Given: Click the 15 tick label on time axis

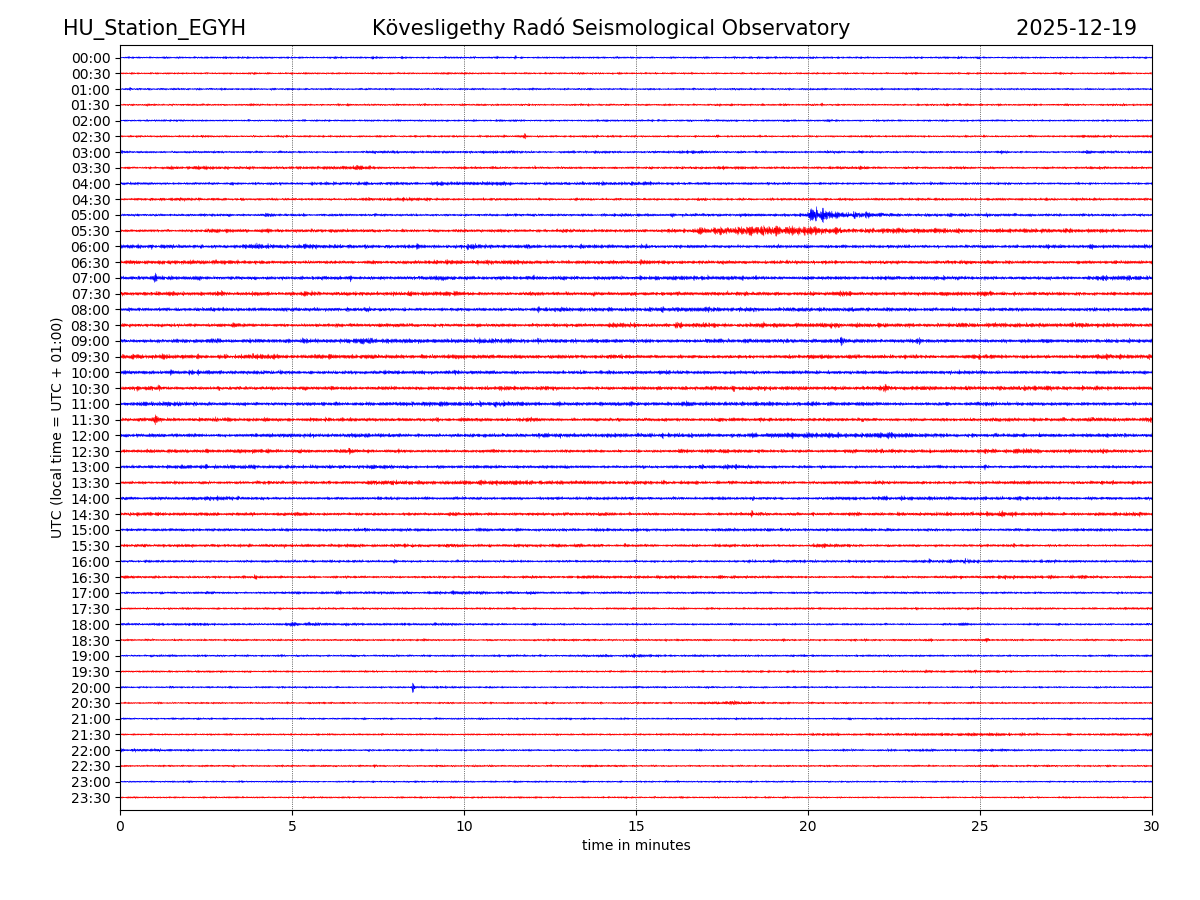Looking at the screenshot, I should coord(636,826).
